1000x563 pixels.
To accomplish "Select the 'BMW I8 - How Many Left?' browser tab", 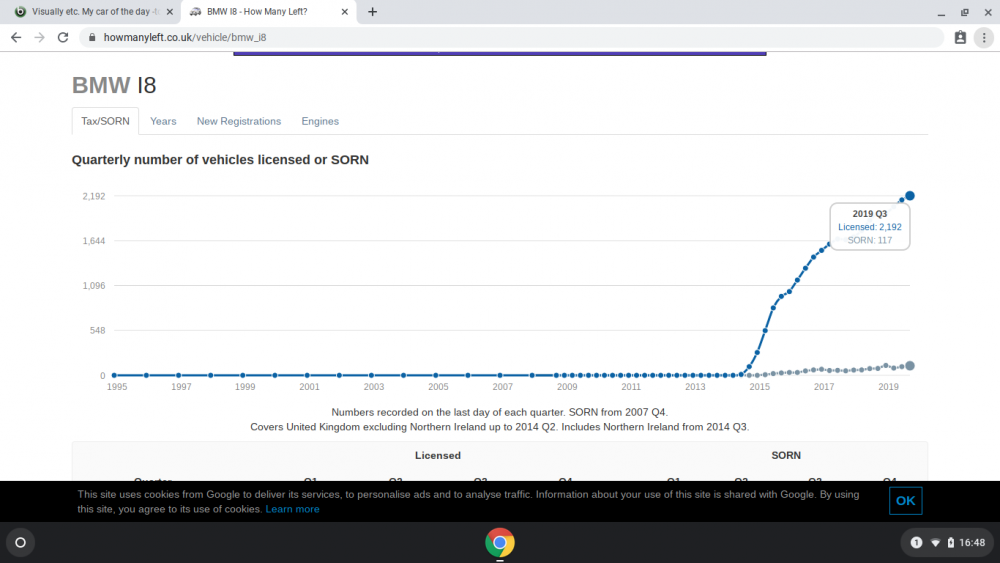I will click(268, 11).
